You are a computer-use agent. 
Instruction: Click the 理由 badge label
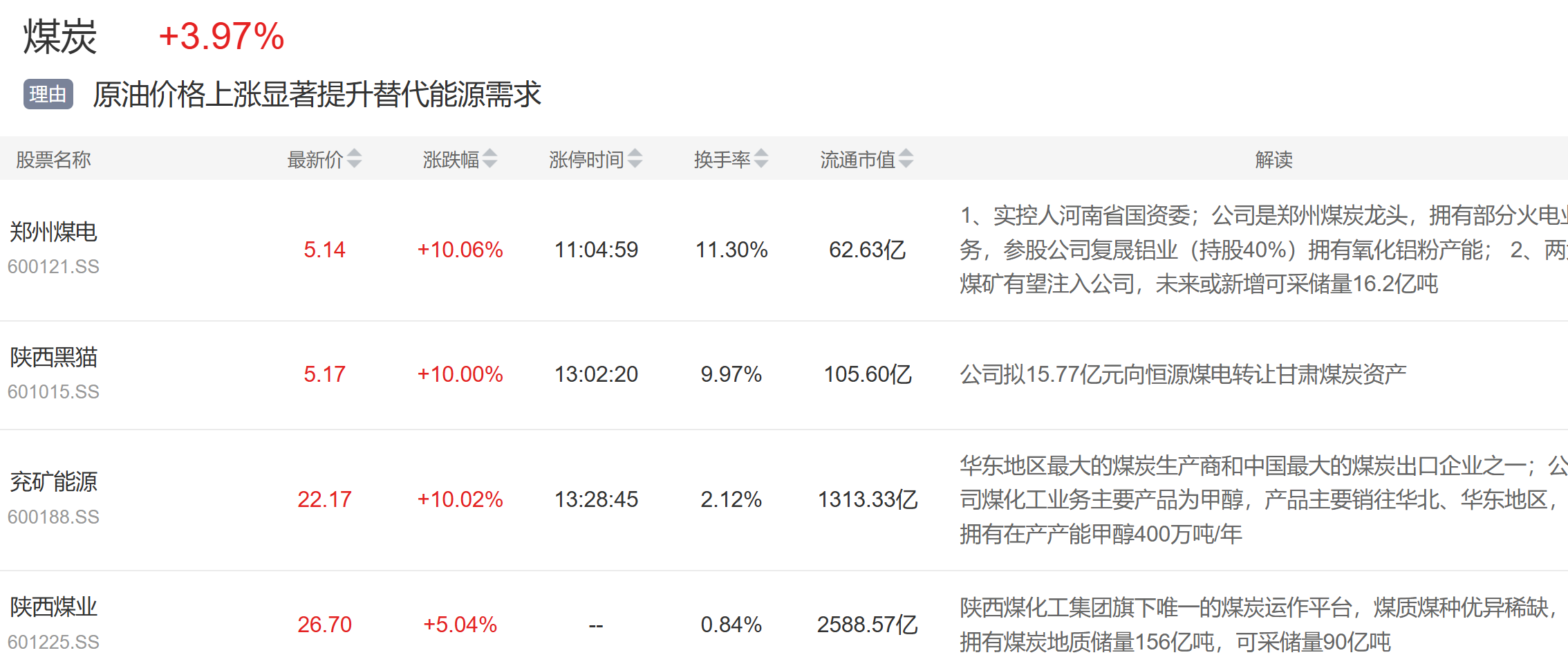pyautogui.click(x=48, y=94)
